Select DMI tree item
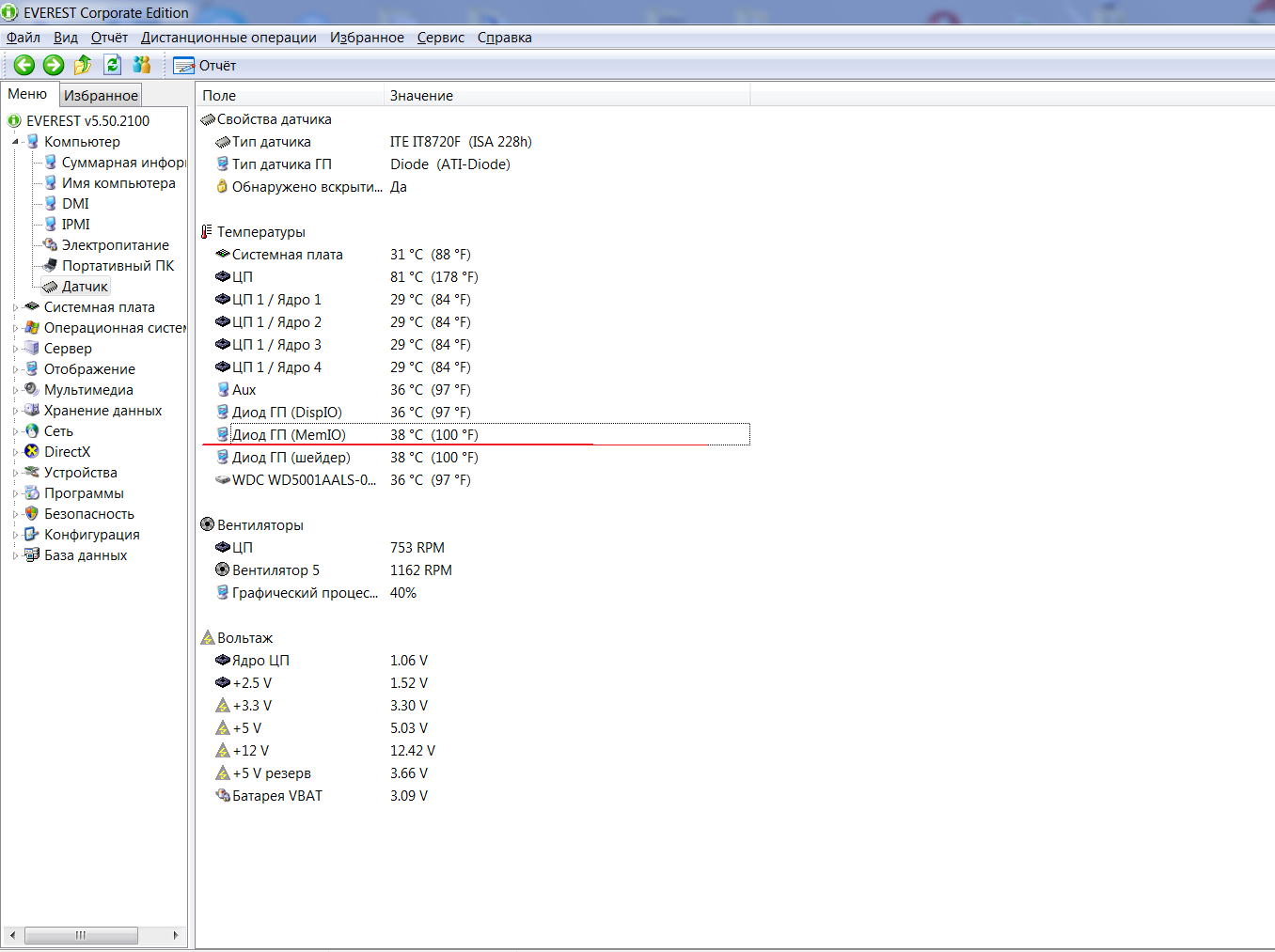The height and width of the screenshot is (952, 1275). (75, 204)
